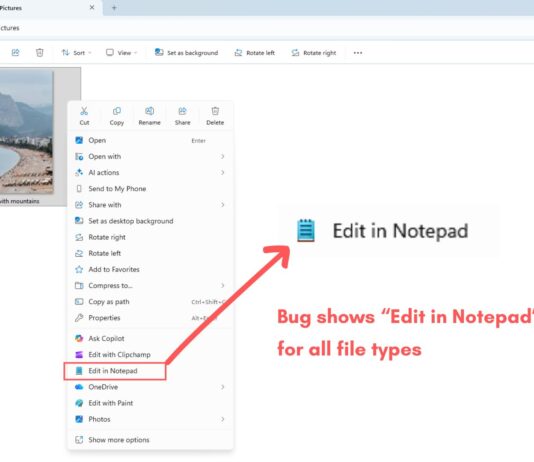Expand the Open with submenu
This screenshot has height=462, width=534.
[x=150, y=157]
